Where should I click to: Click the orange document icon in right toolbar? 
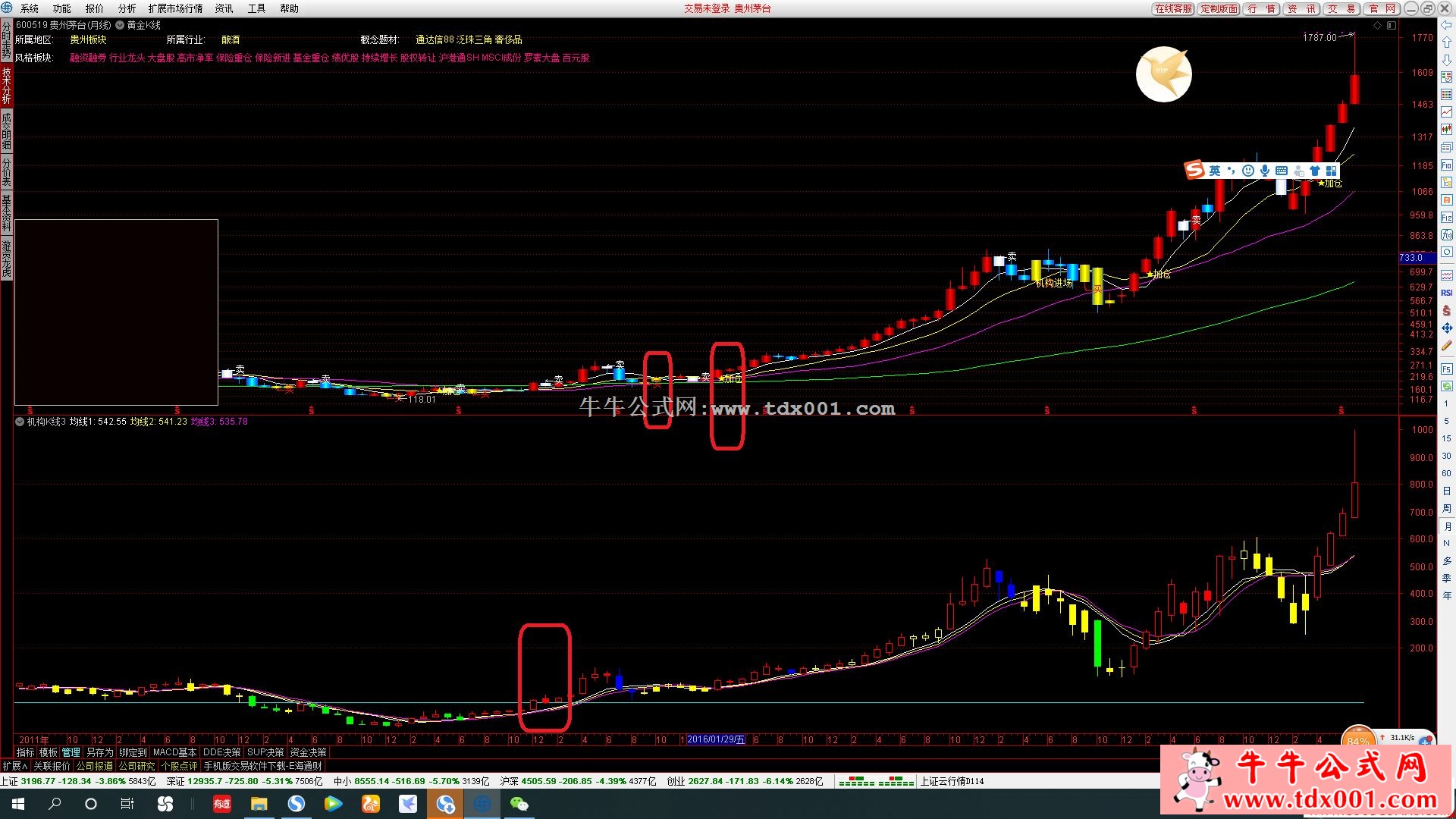[x=1447, y=199]
